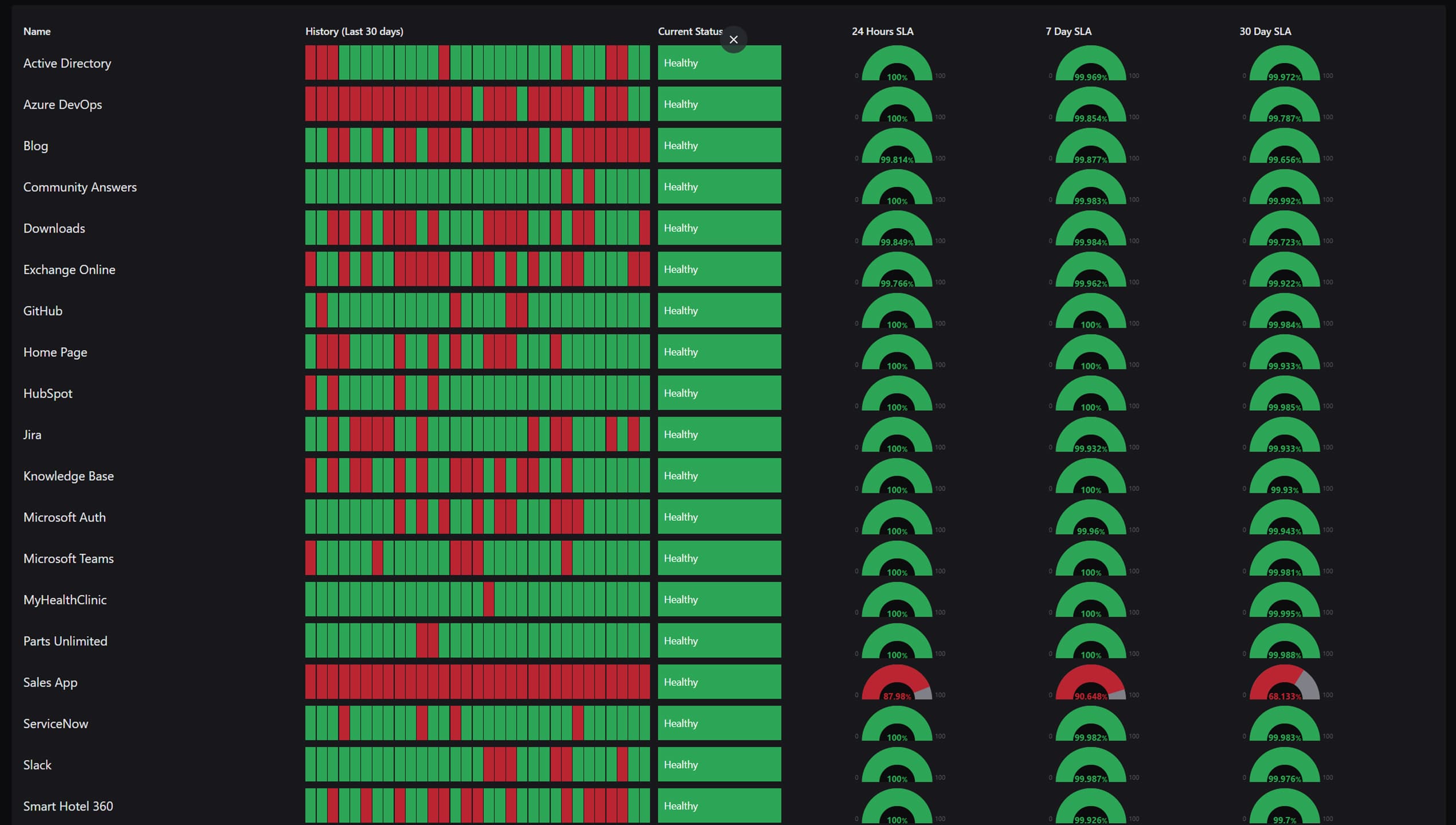The height and width of the screenshot is (825, 1456).
Task: Click Healthy status for GitHub
Action: pos(719,310)
